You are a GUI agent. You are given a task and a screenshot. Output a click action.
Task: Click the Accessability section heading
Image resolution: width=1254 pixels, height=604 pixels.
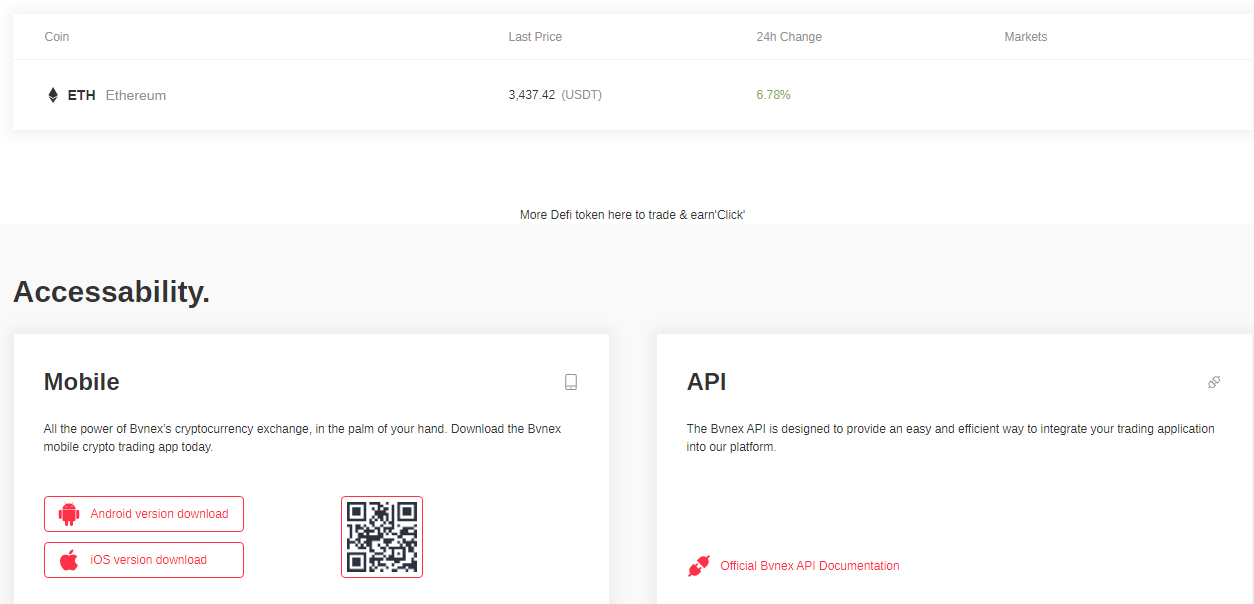click(111, 292)
